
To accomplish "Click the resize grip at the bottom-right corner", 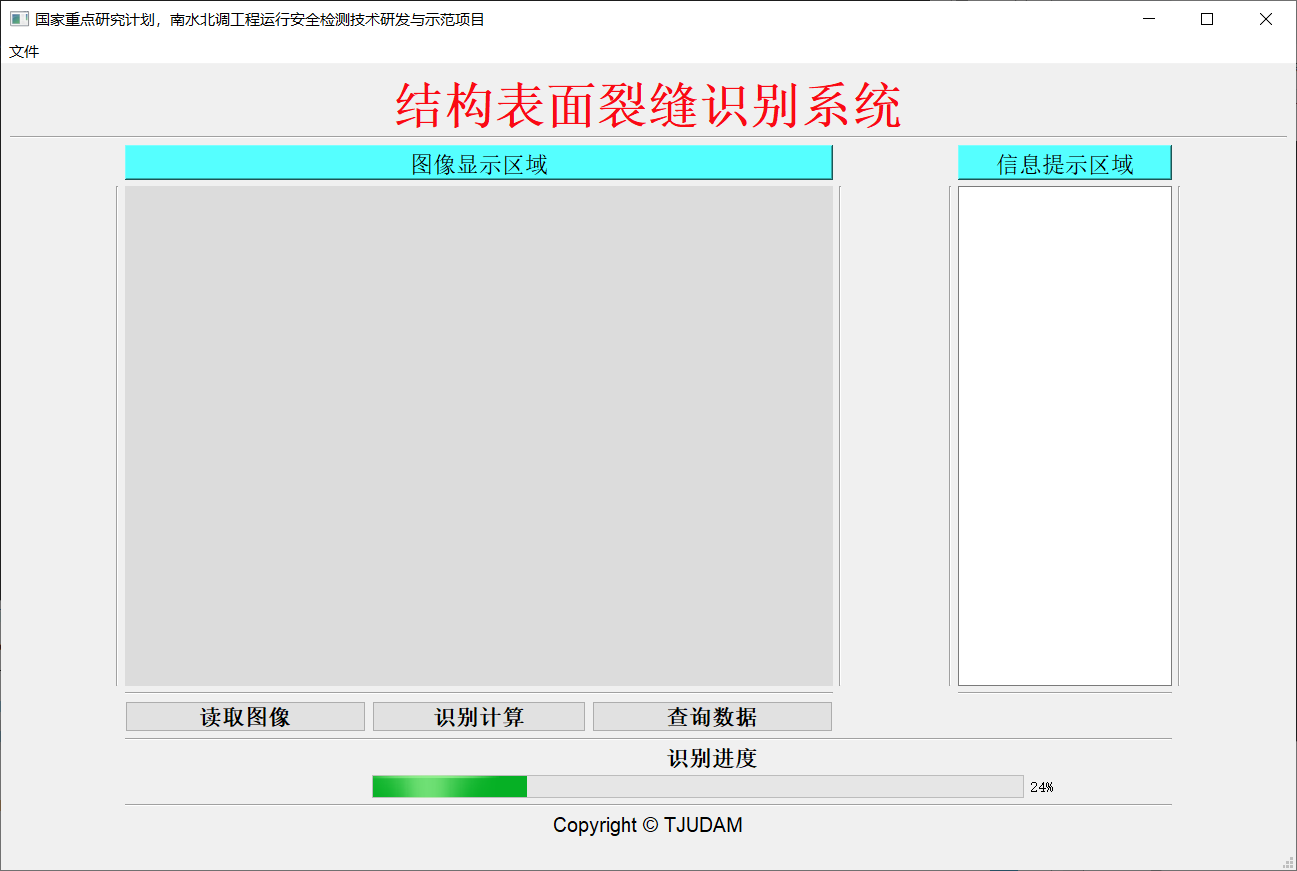I will tap(1289, 863).
